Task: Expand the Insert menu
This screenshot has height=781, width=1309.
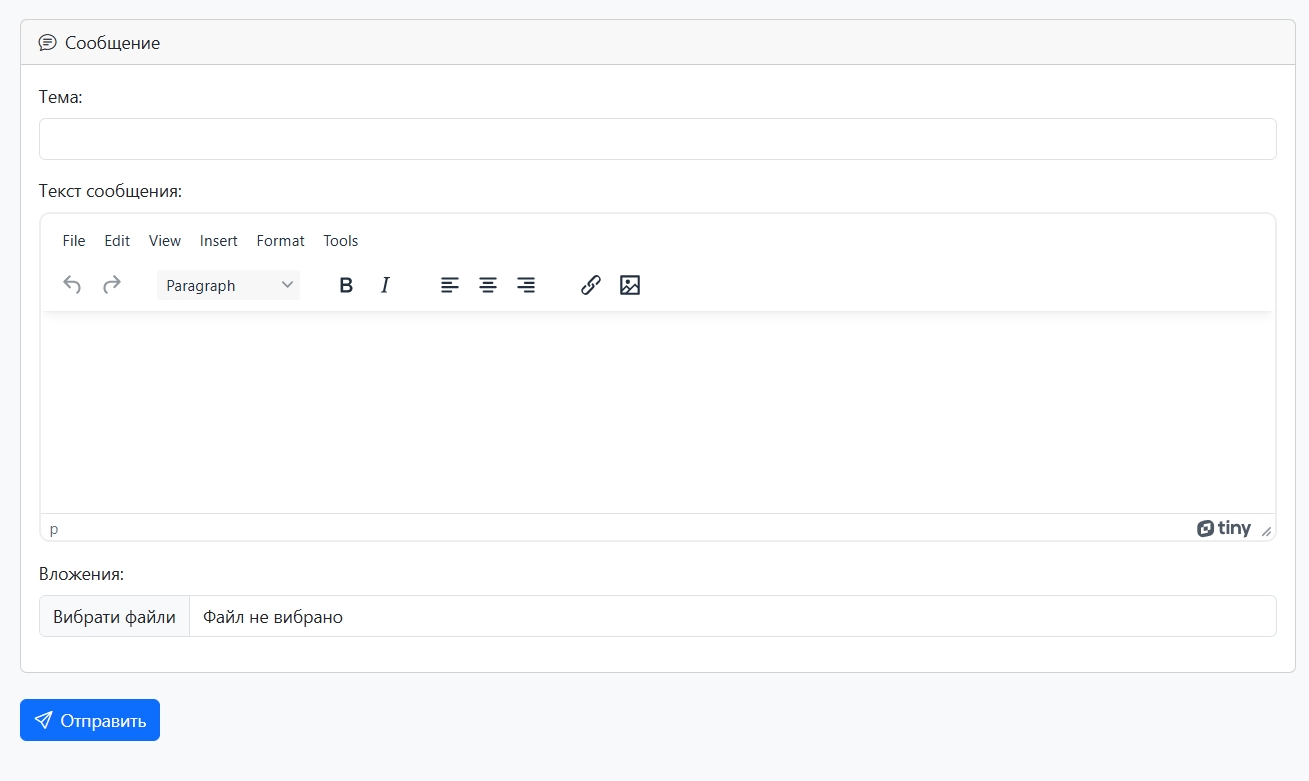Action: click(219, 241)
